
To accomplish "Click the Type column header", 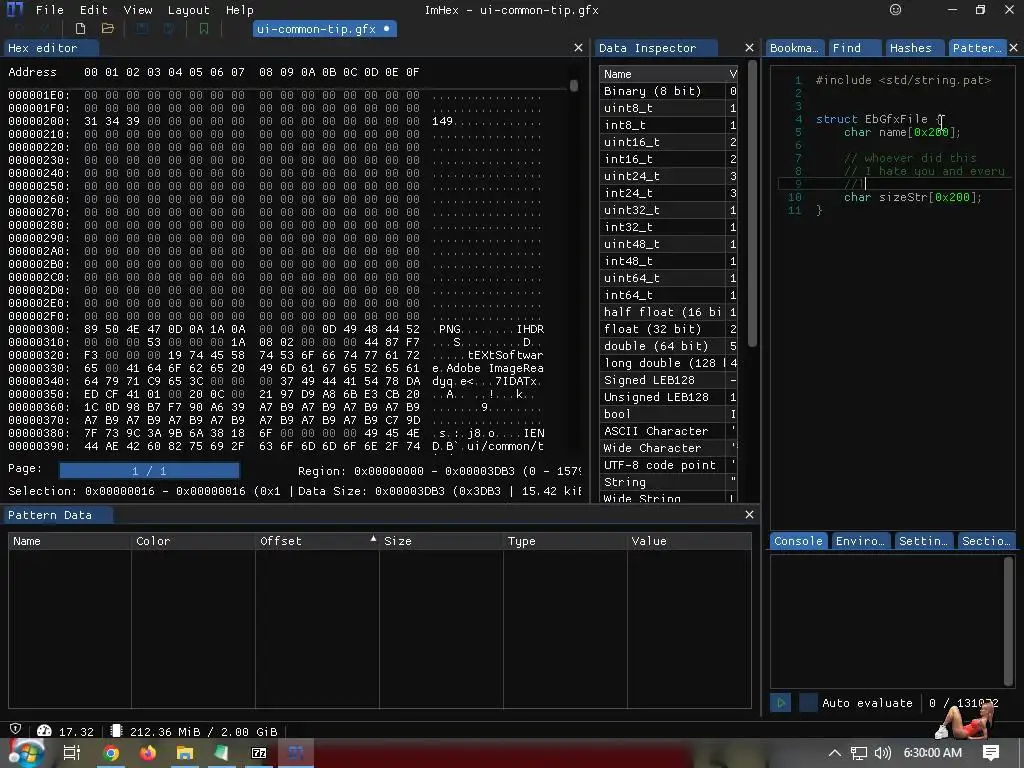I will pos(565,541).
